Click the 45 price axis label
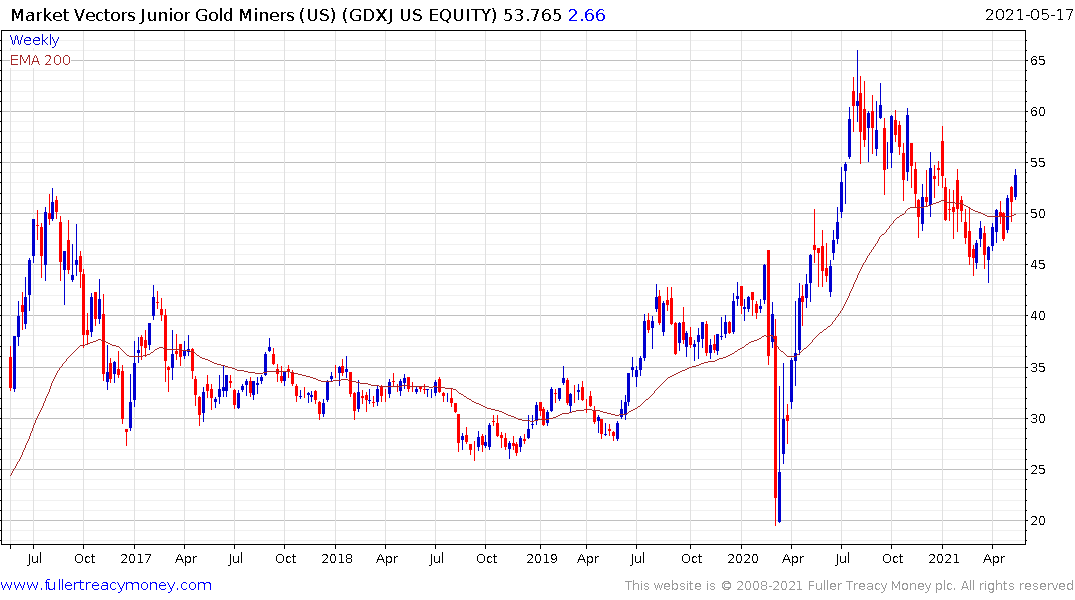 (1037, 265)
